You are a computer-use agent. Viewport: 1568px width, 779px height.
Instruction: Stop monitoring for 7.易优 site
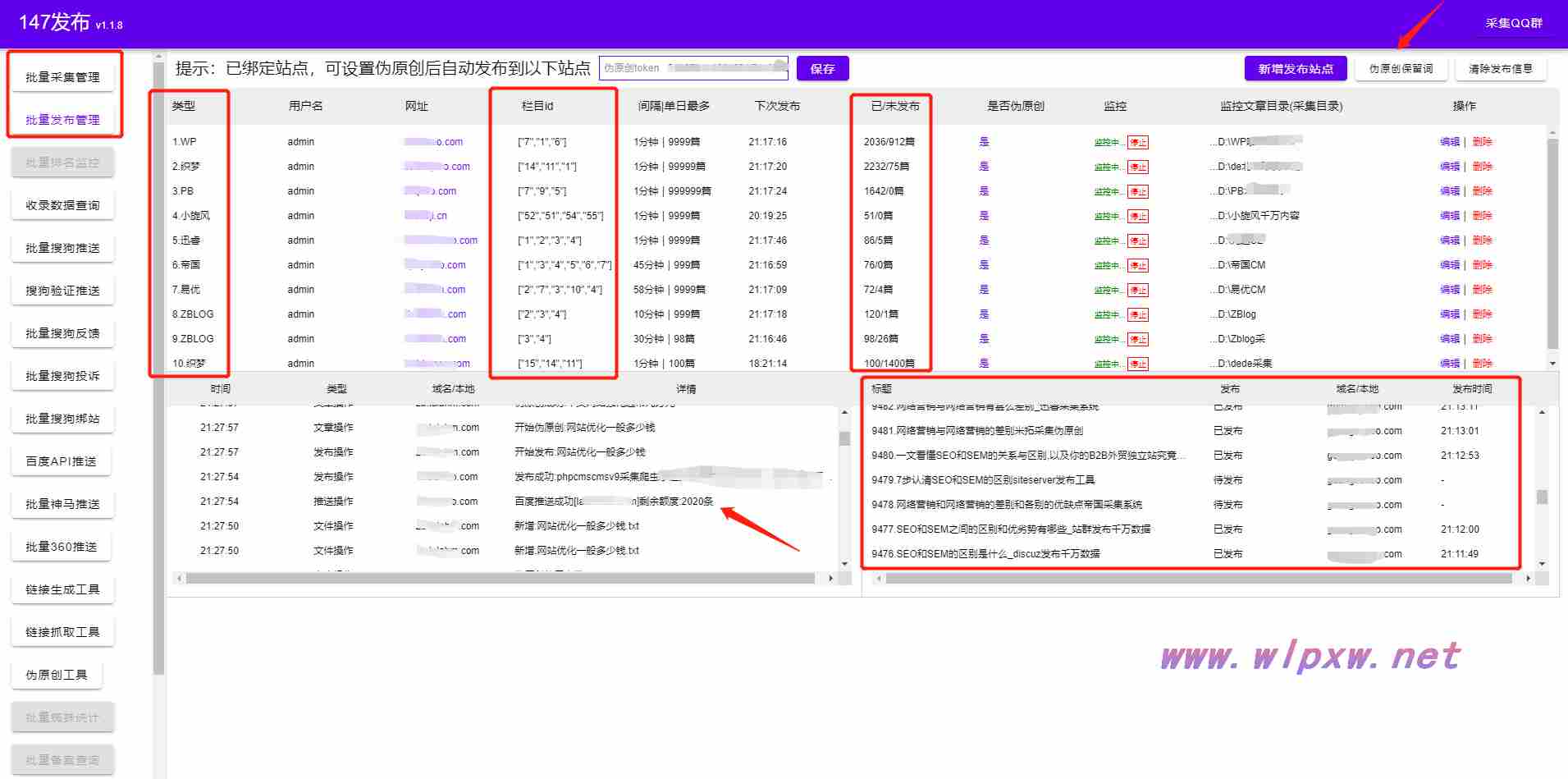point(1138,290)
